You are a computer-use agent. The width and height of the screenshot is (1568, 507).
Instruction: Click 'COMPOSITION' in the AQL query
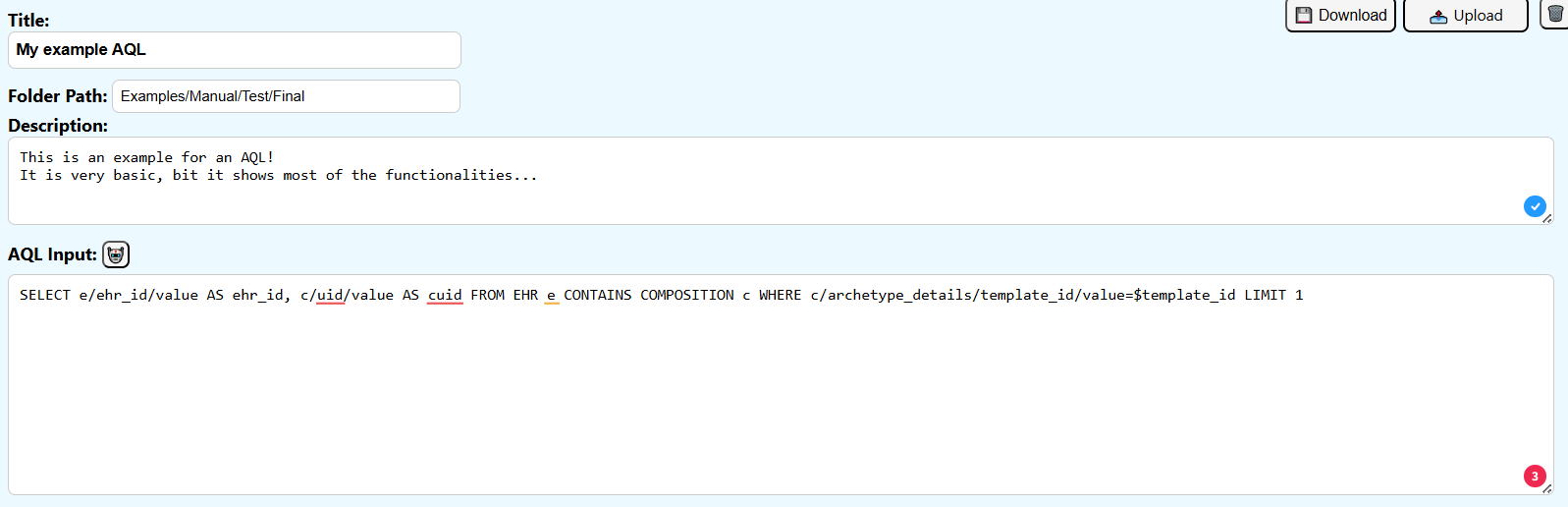click(687, 295)
